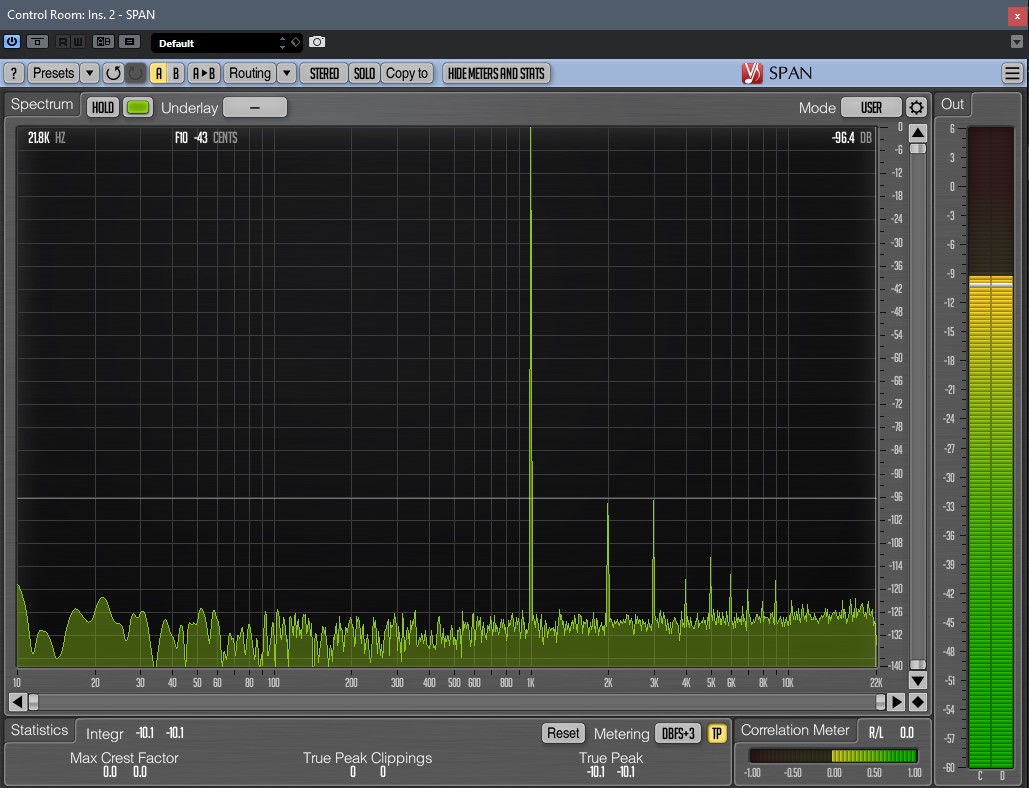The width and height of the screenshot is (1029, 788).
Task: Toggle the plugin power/activate button
Action: 12,42
